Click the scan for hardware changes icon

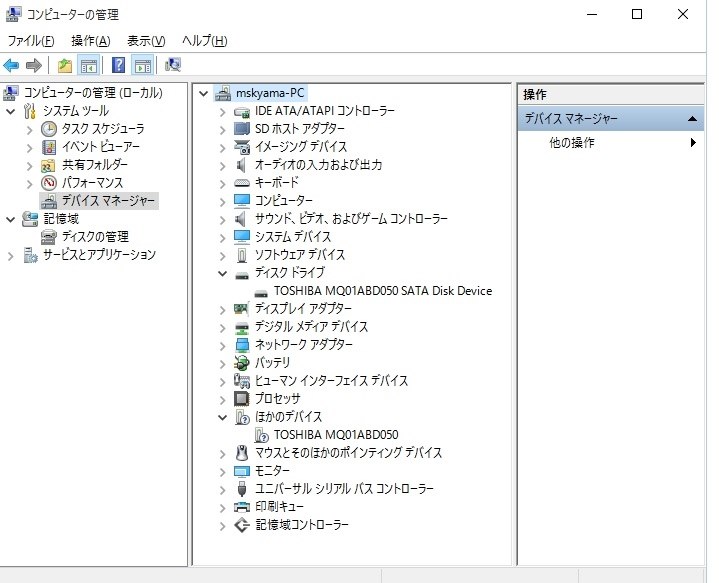[x=173, y=65]
